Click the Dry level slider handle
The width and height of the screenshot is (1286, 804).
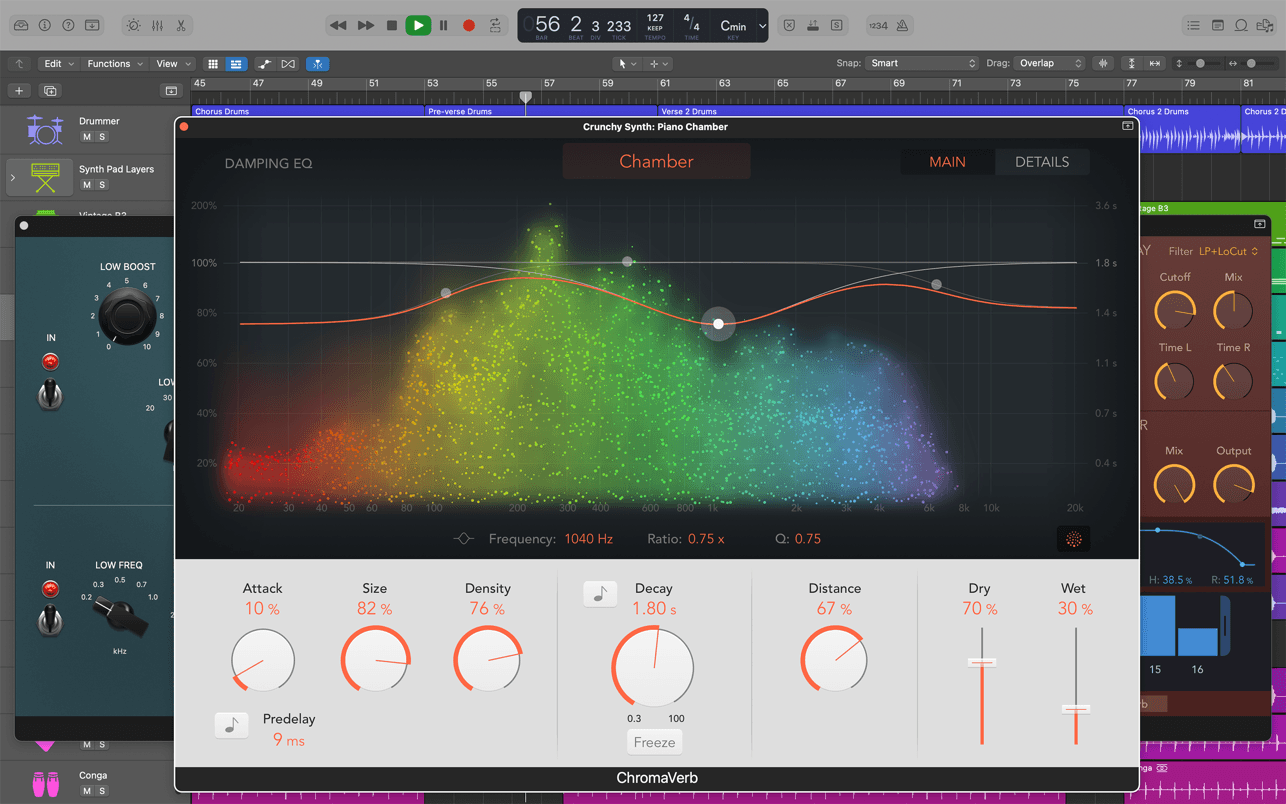pyautogui.click(x=982, y=662)
